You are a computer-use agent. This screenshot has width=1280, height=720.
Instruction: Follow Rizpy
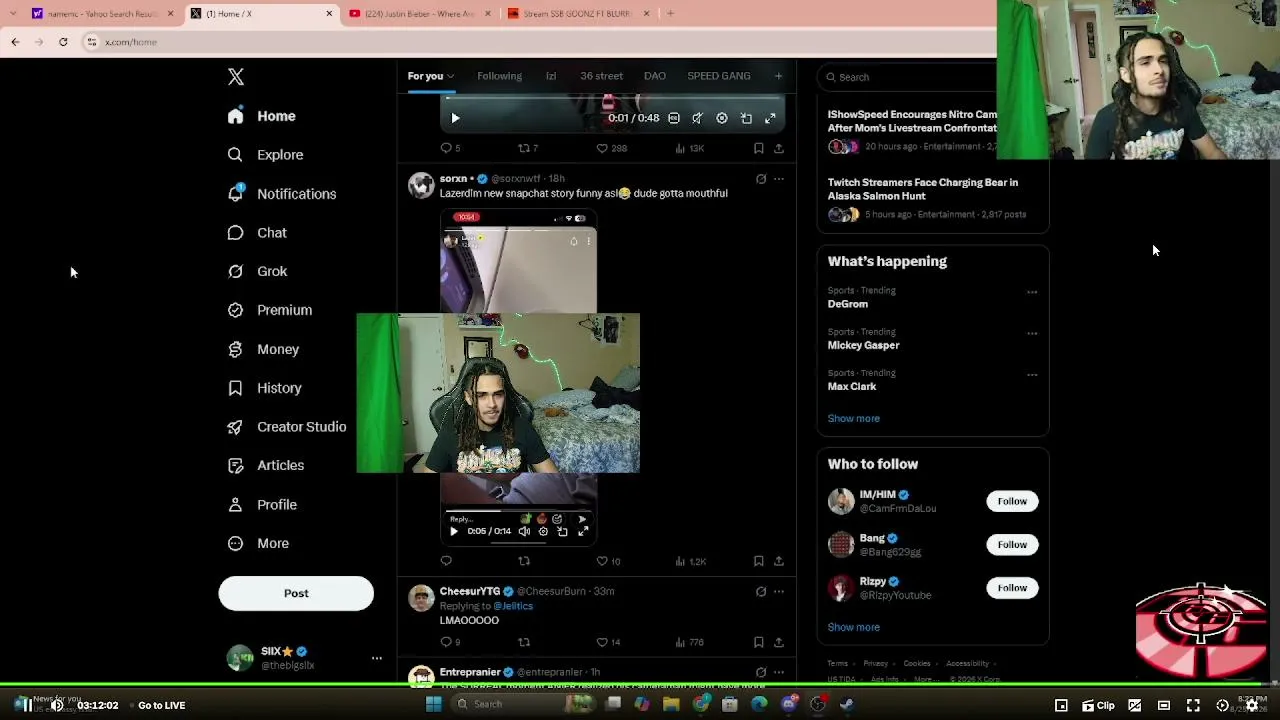1012,588
